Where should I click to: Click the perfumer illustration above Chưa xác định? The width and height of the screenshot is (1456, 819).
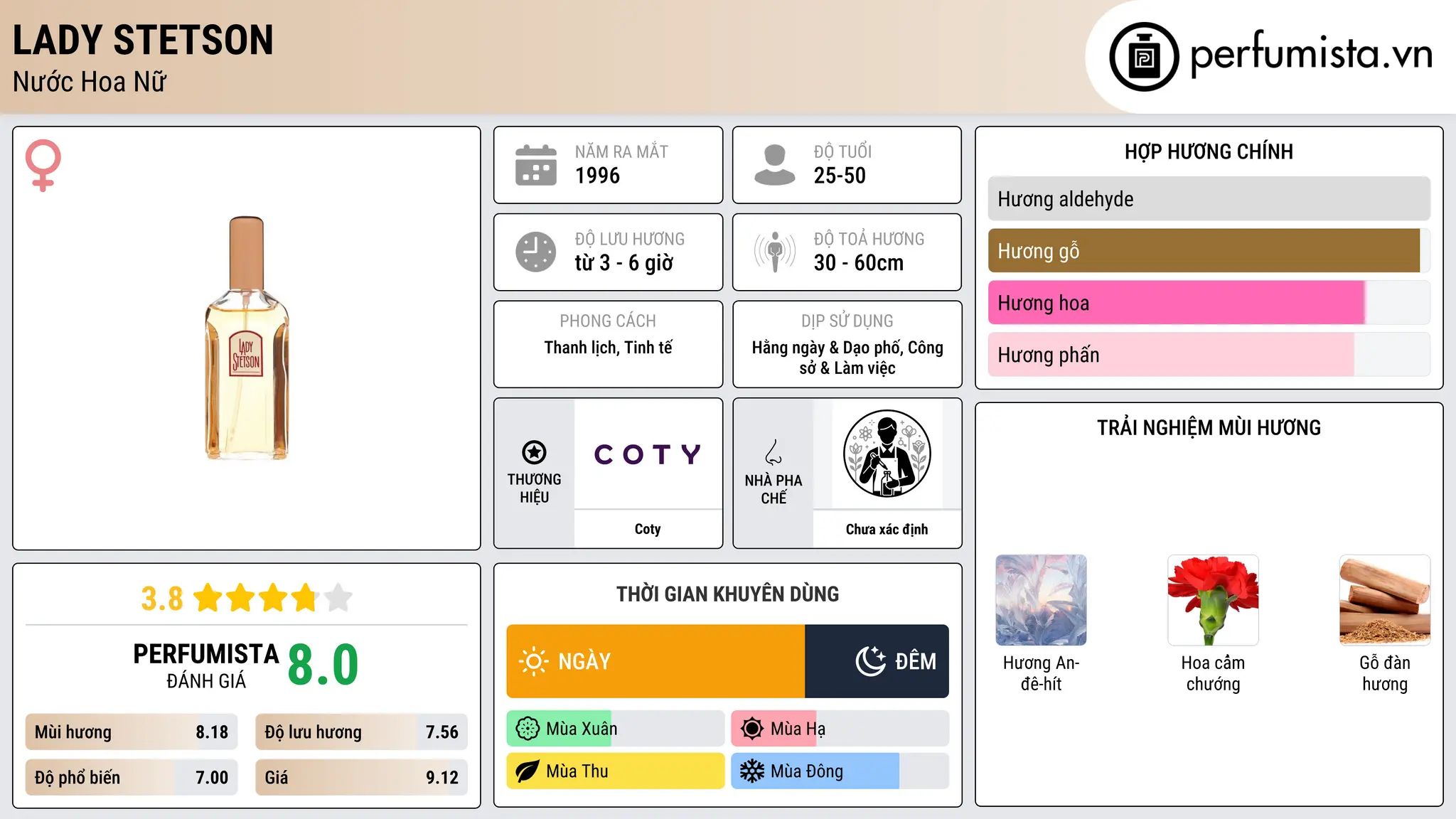[887, 454]
